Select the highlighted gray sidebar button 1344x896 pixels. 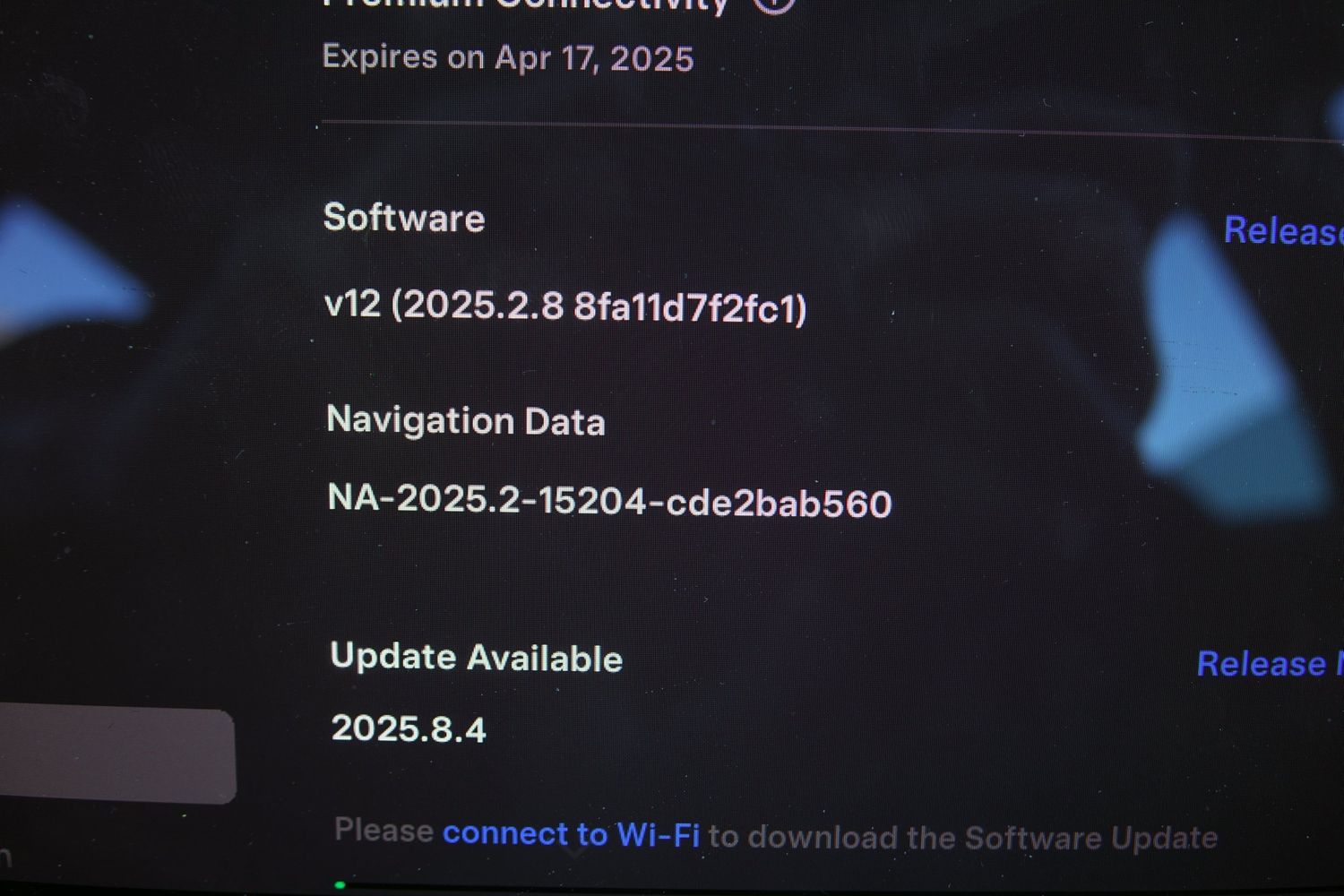pyautogui.click(x=117, y=754)
